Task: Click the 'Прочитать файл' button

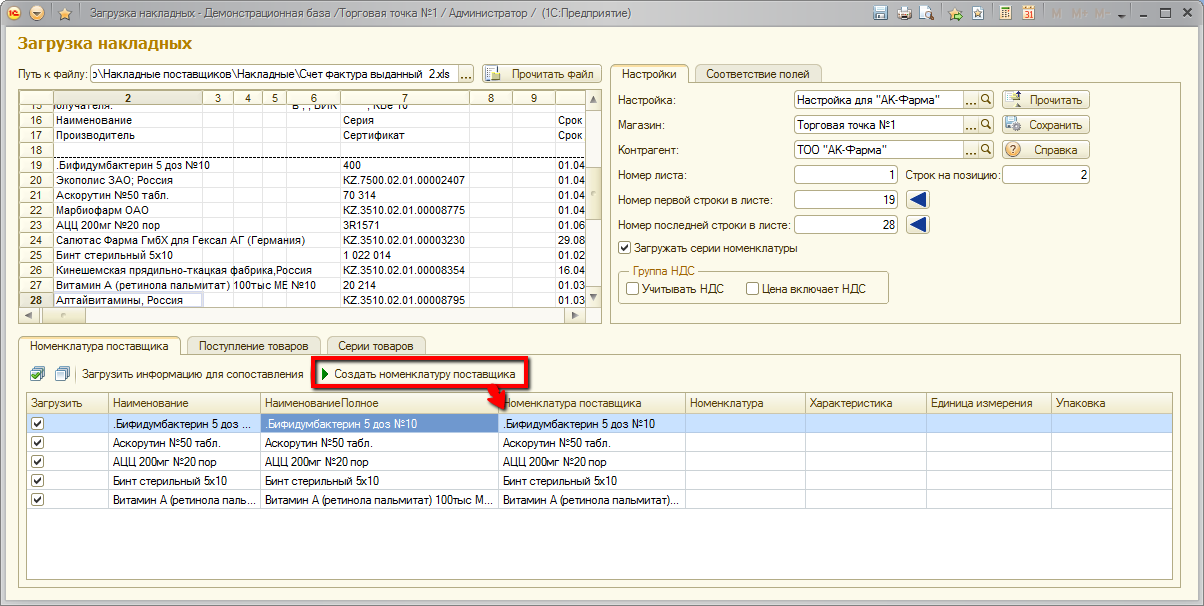Action: (x=541, y=74)
